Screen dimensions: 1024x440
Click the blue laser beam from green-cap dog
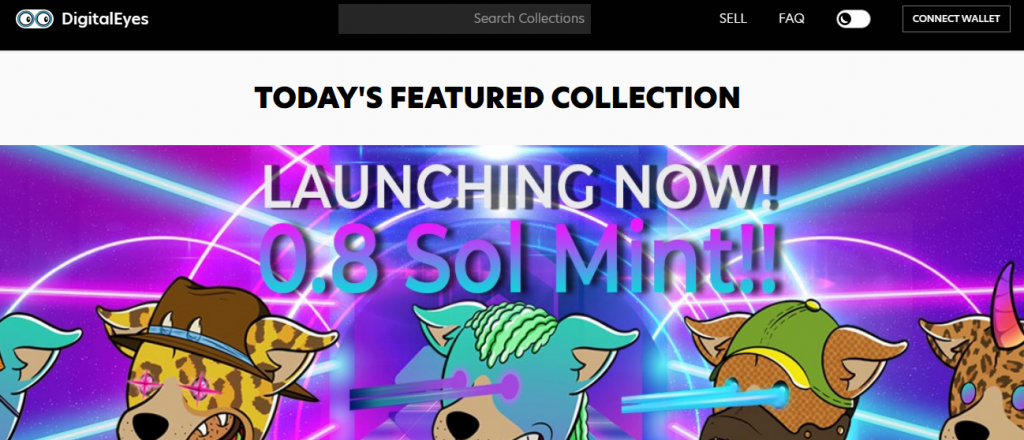(704, 398)
